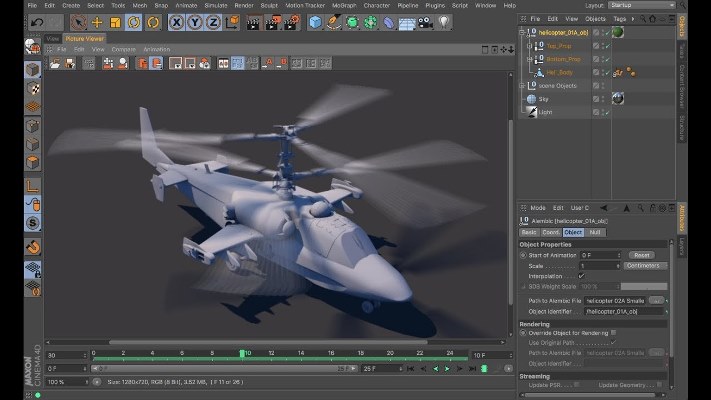Screen dimensions: 711x400
Task: Click the Reset button in Object Properties
Action: [x=642, y=255]
